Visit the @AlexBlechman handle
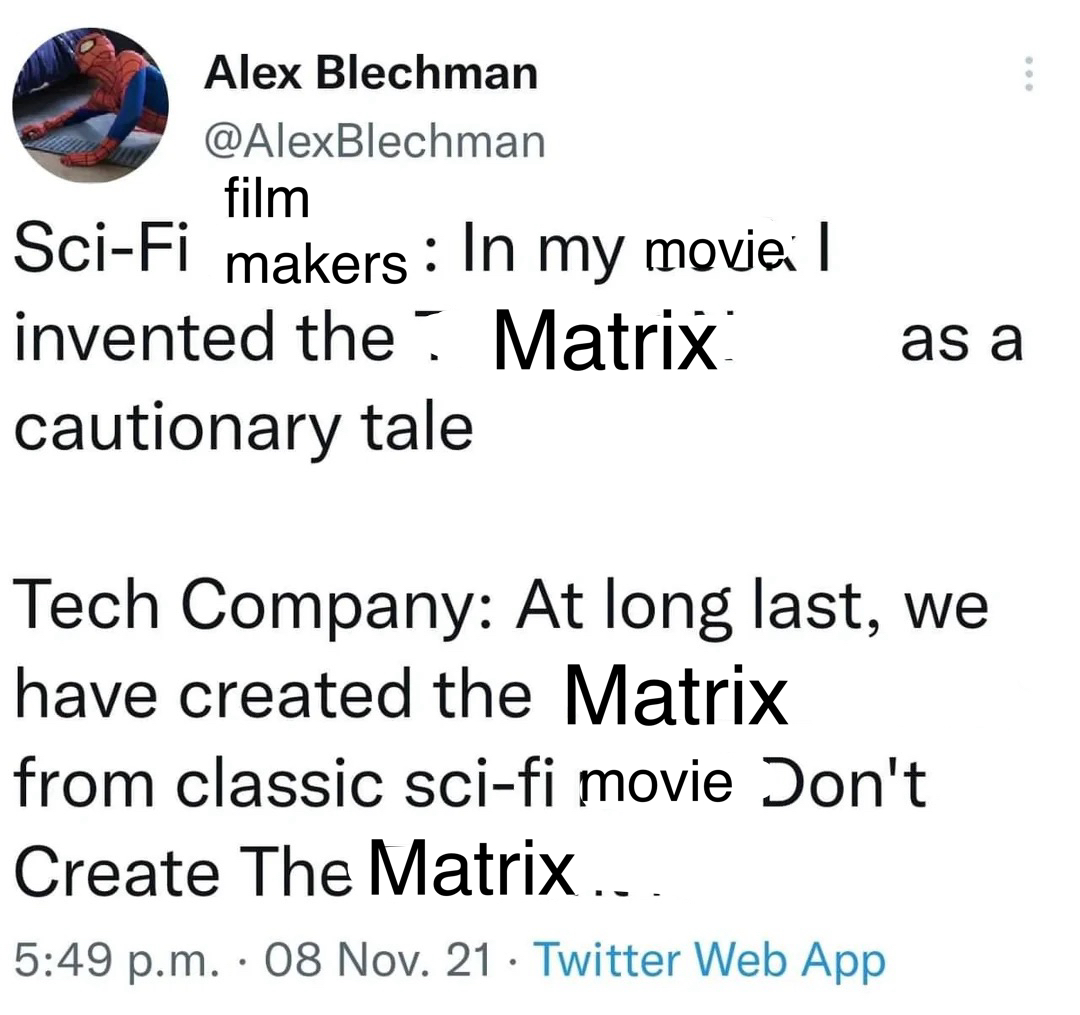Screen dimensions: 1080x1015 pos(375,141)
